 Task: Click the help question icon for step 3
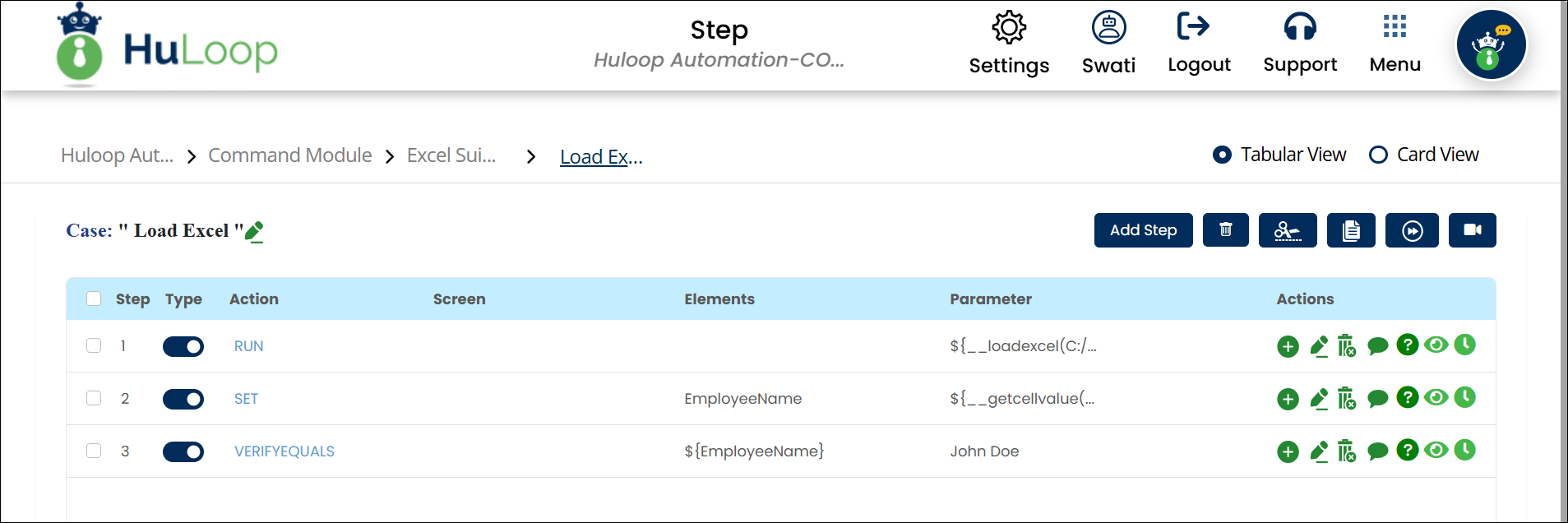tap(1407, 450)
